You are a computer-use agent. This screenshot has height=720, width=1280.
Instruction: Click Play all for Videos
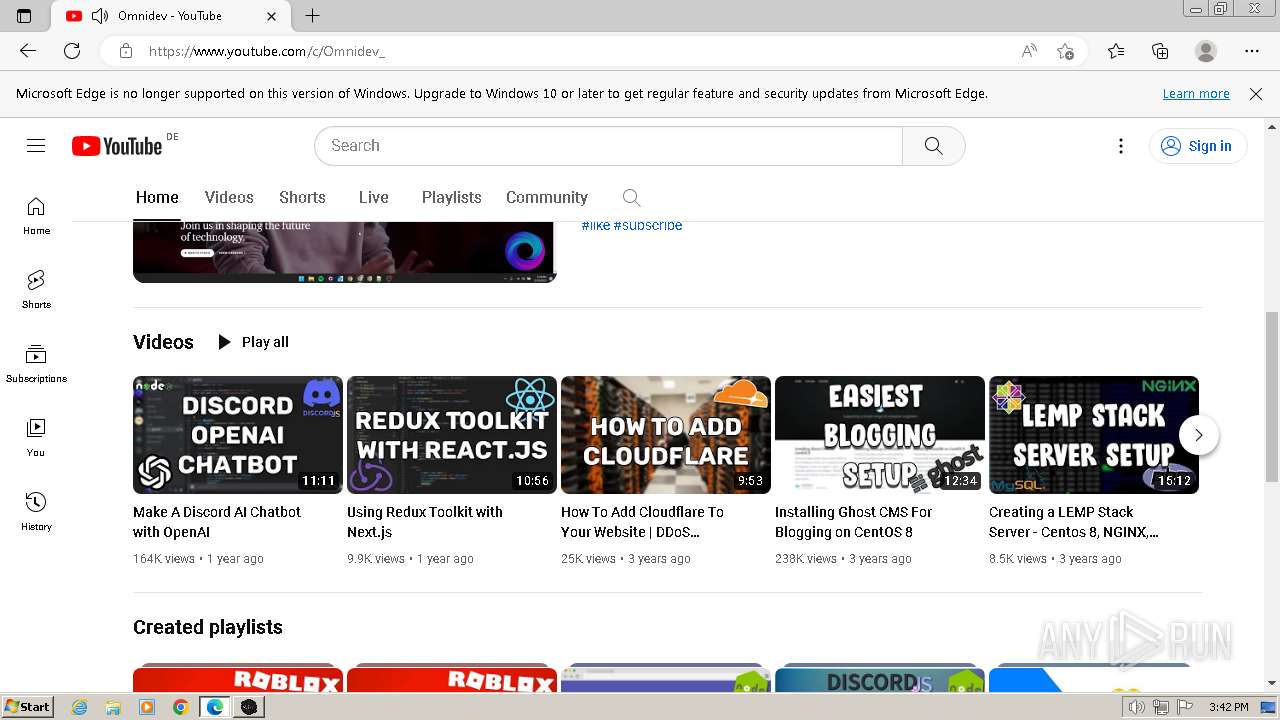point(253,342)
